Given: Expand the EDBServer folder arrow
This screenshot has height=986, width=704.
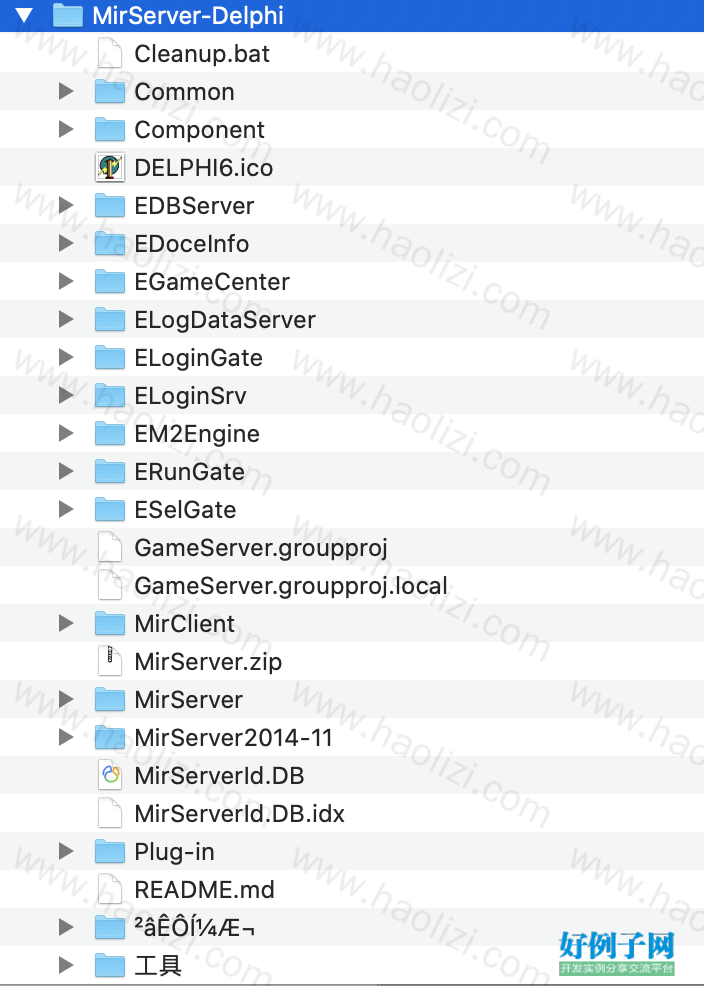Looking at the screenshot, I should point(66,205).
